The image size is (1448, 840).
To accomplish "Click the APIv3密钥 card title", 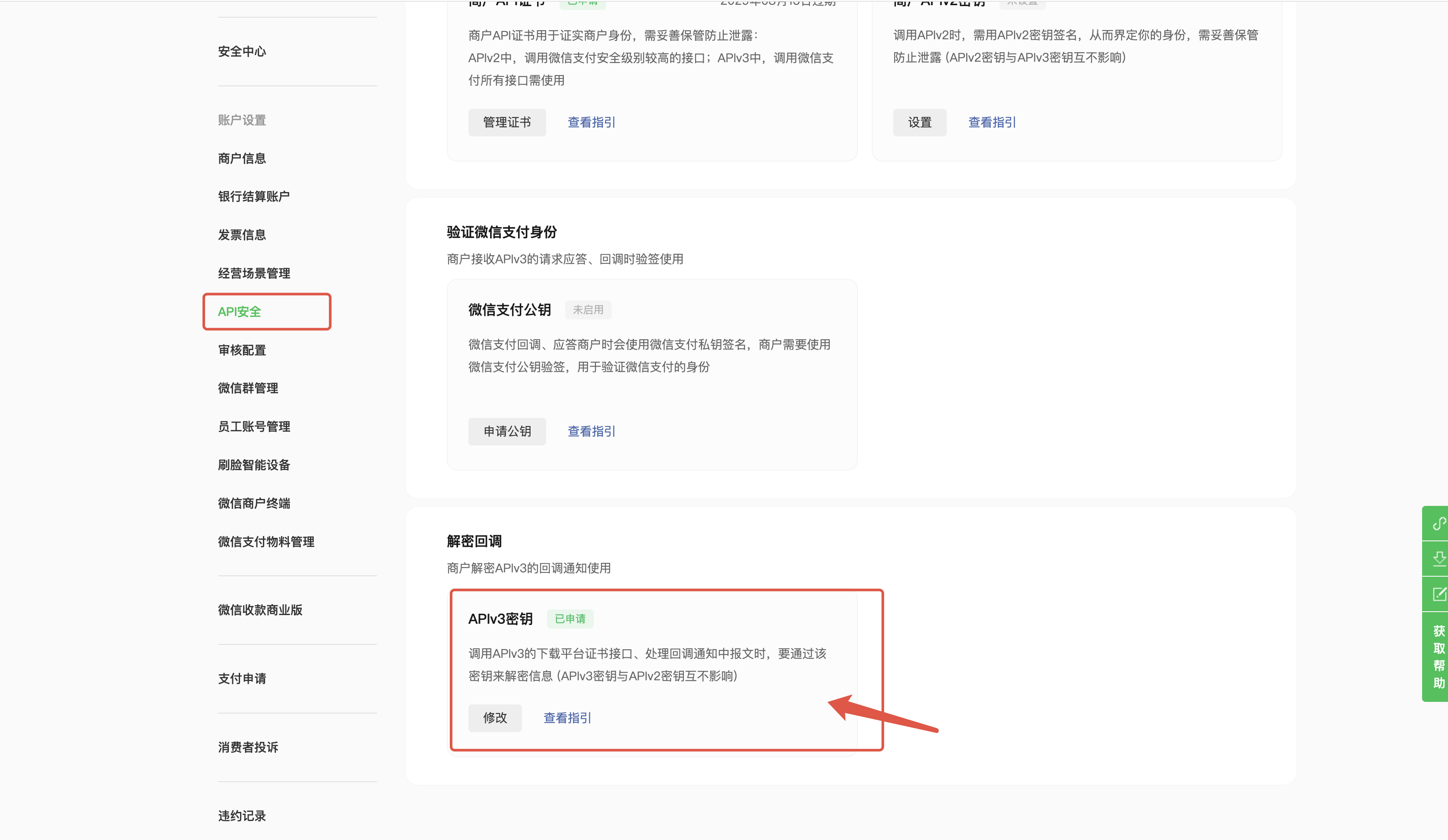I will pos(500,619).
